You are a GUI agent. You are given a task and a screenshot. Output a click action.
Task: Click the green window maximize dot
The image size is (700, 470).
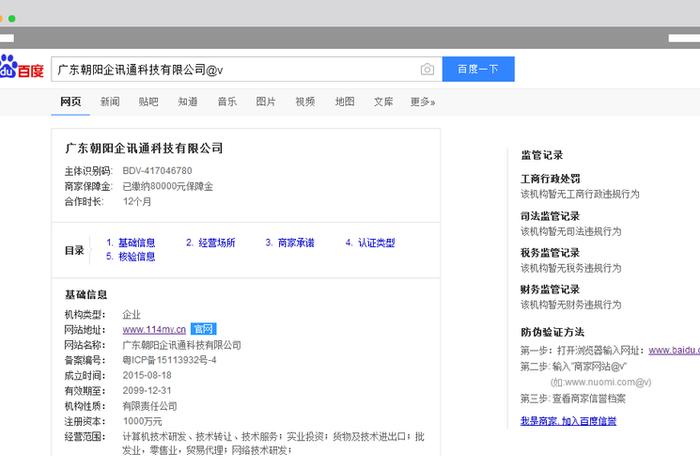(12, 18)
